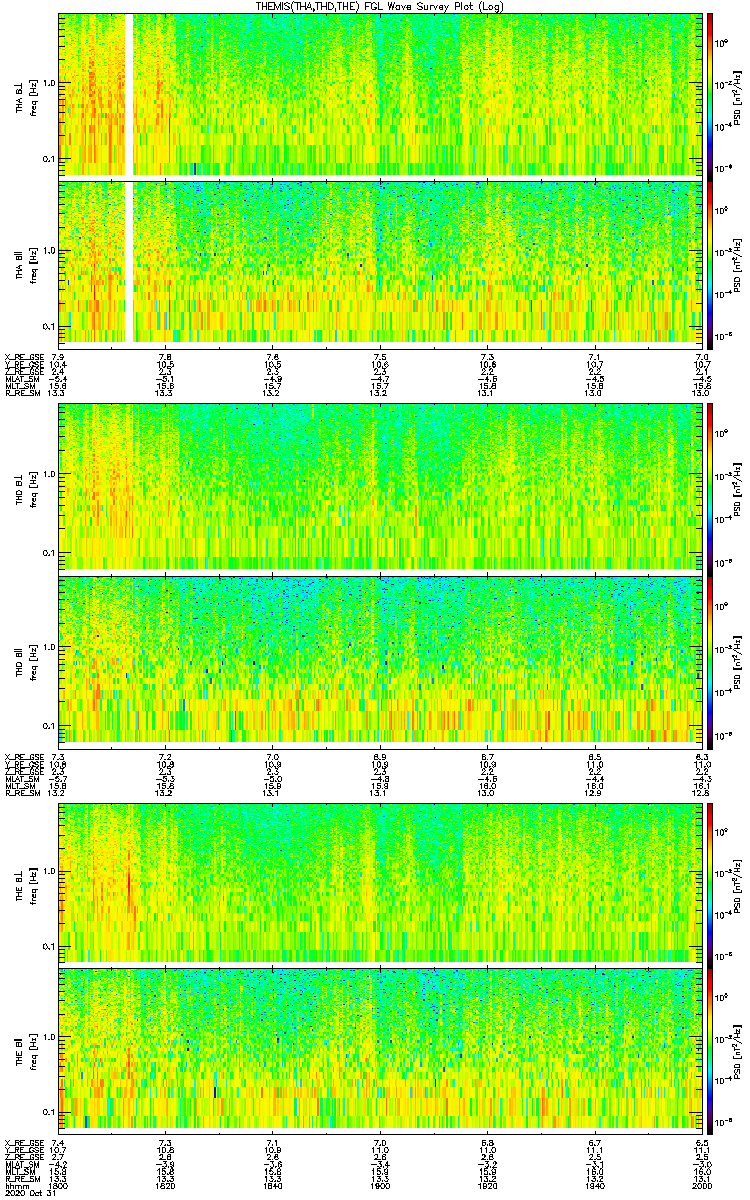Click inside the THE B-parallel spectrogram panel
Viewport: 750px width, 1200px height.
[380, 1049]
